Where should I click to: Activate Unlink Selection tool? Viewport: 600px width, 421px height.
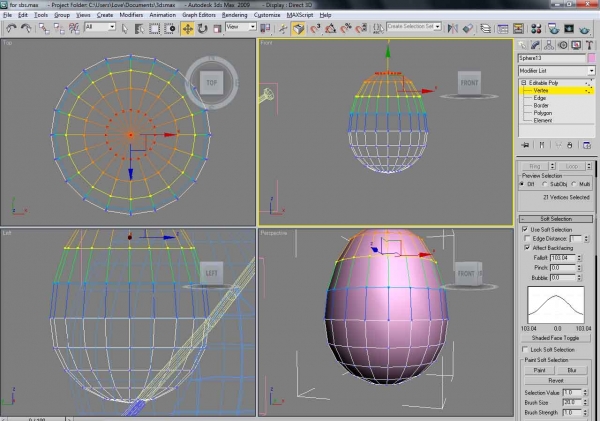59,28
